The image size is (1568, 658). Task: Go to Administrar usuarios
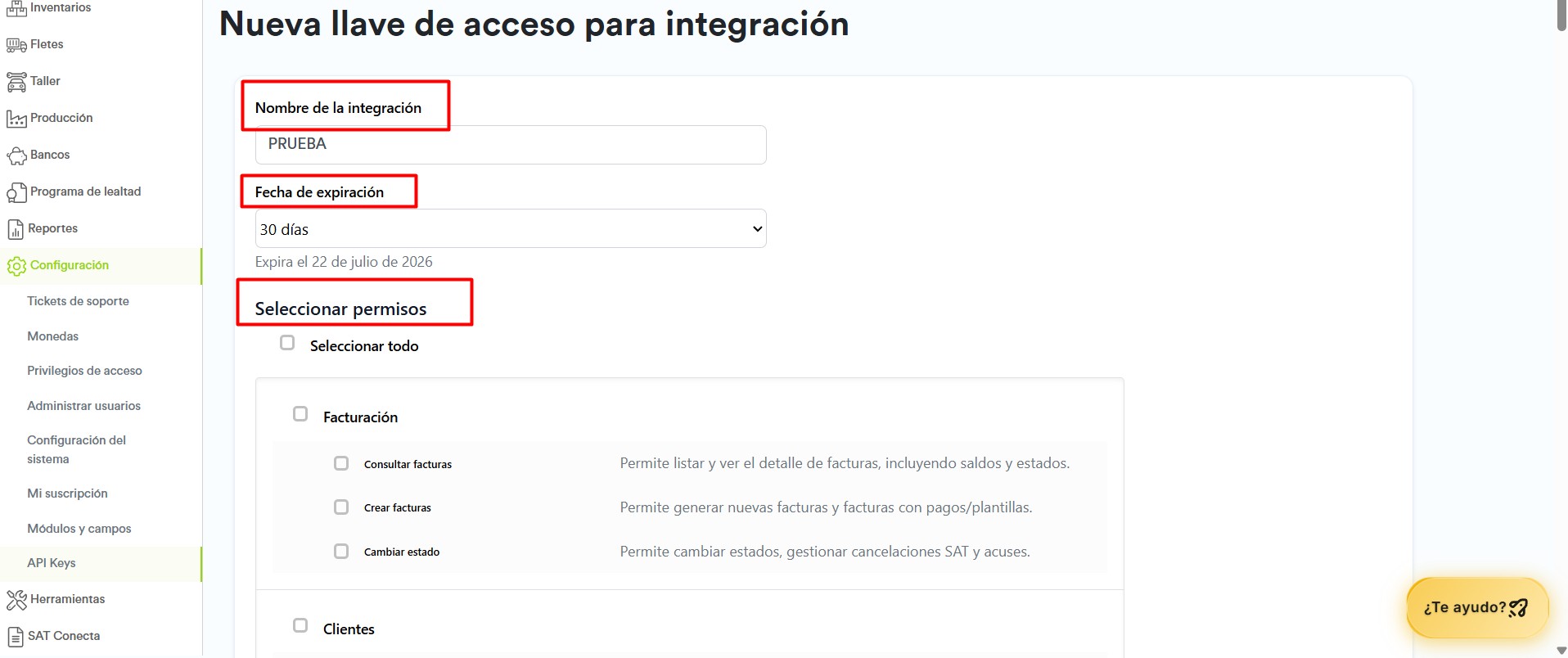(83, 406)
